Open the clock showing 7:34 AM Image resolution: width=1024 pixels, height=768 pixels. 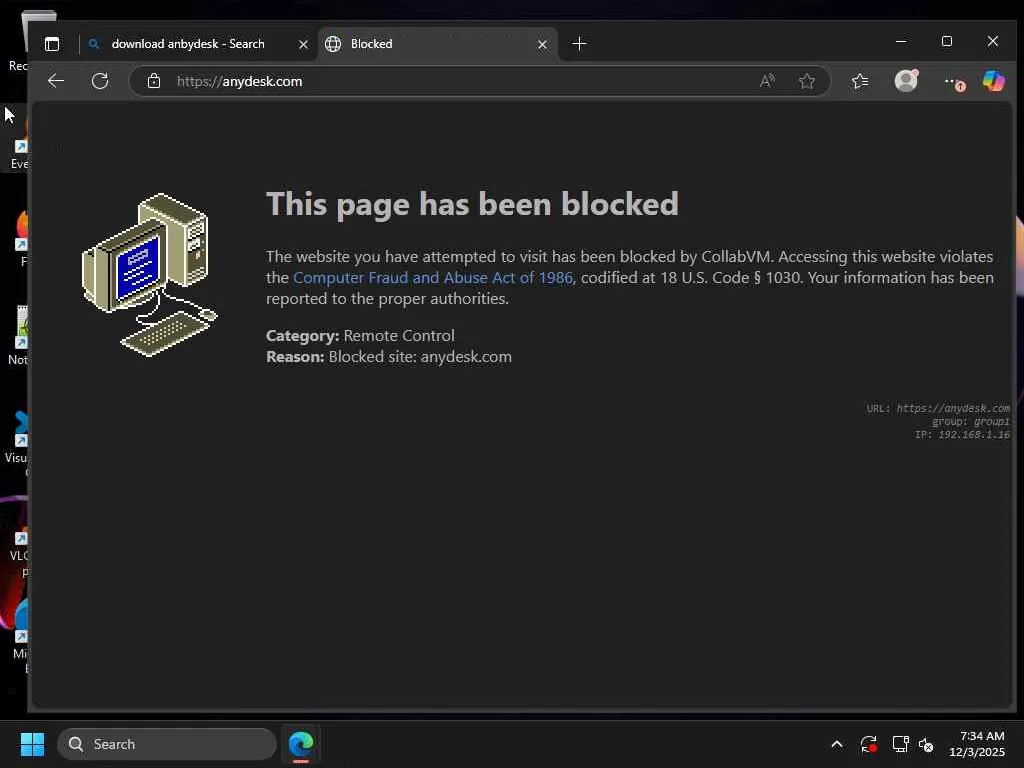pyautogui.click(x=977, y=744)
